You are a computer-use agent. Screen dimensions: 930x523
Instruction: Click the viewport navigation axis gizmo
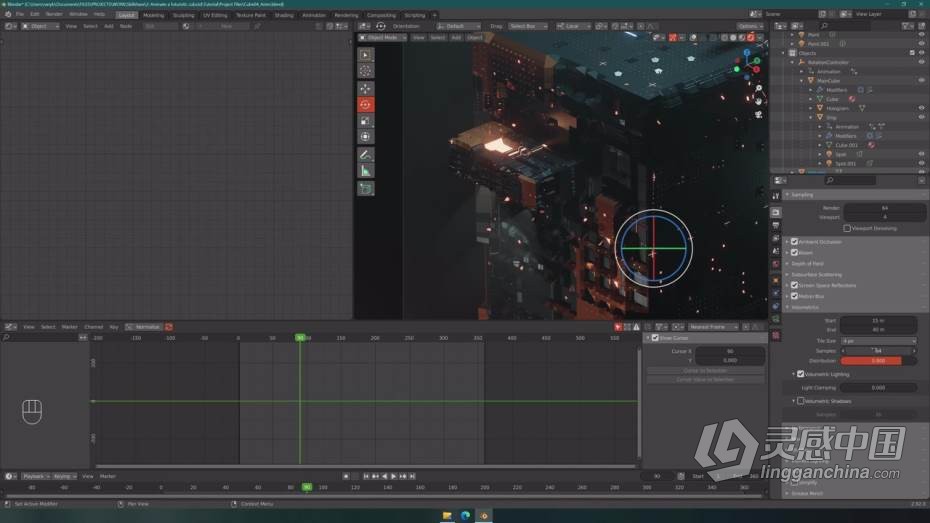click(747, 63)
